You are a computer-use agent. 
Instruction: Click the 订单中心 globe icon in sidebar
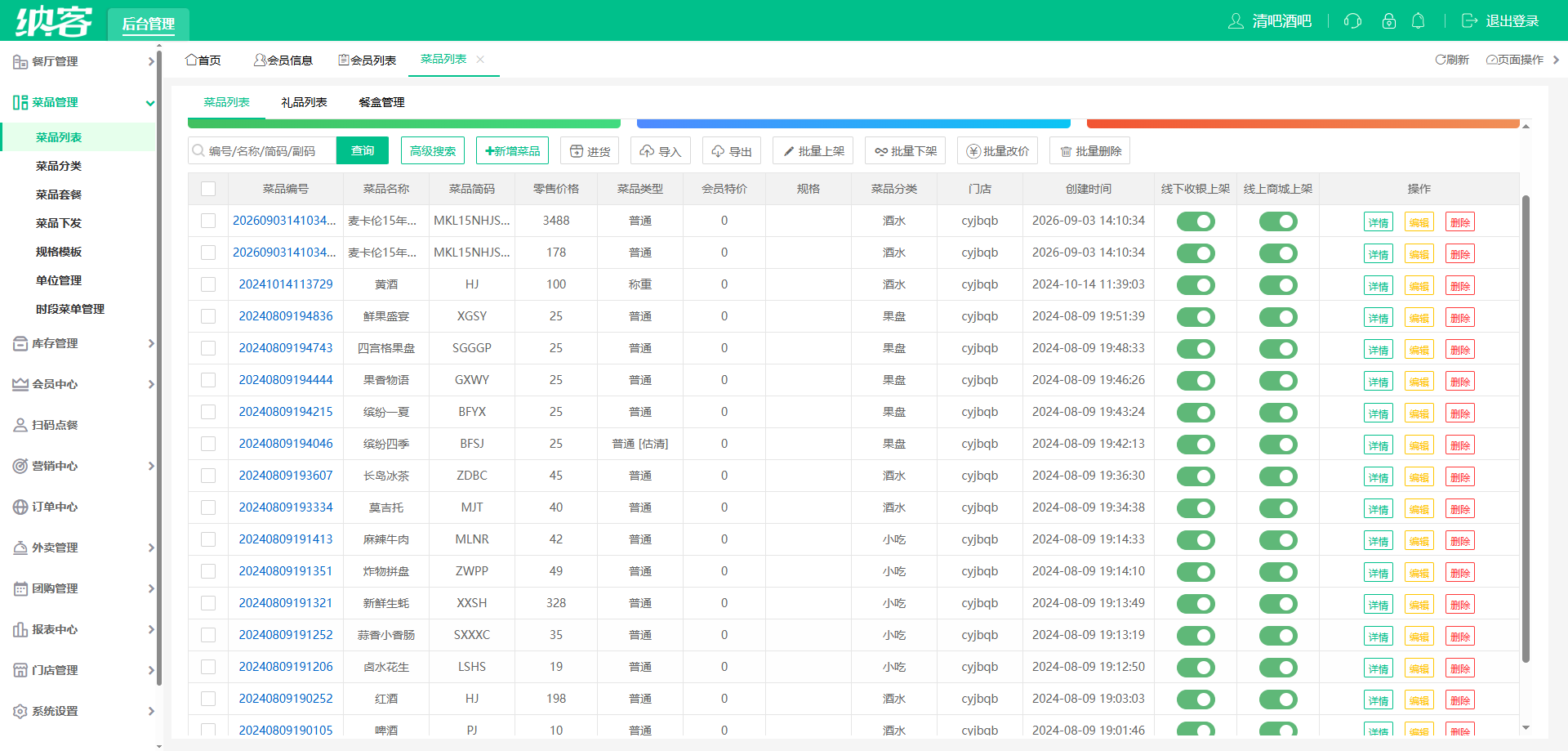[20, 507]
